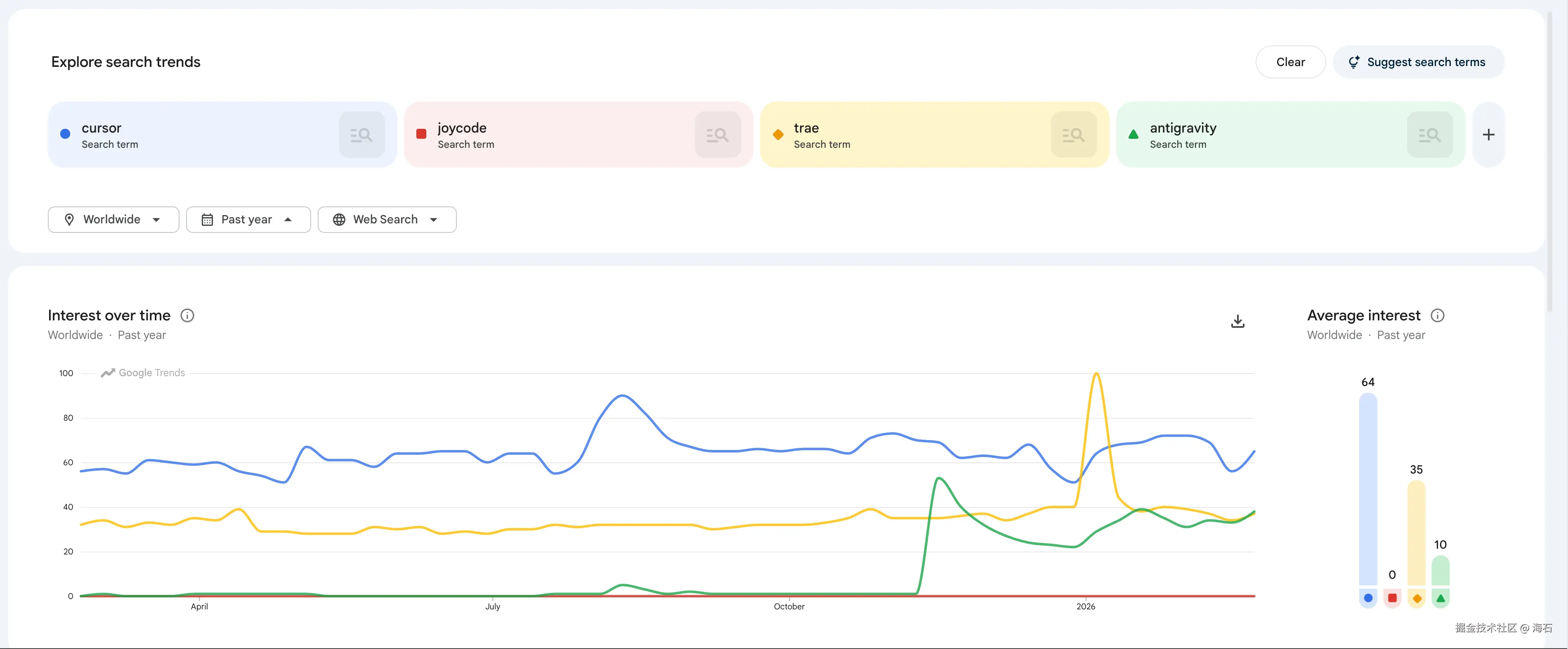Click the location pin icon beside Worldwide
Image resolution: width=1568 pixels, height=649 pixels.
point(69,220)
